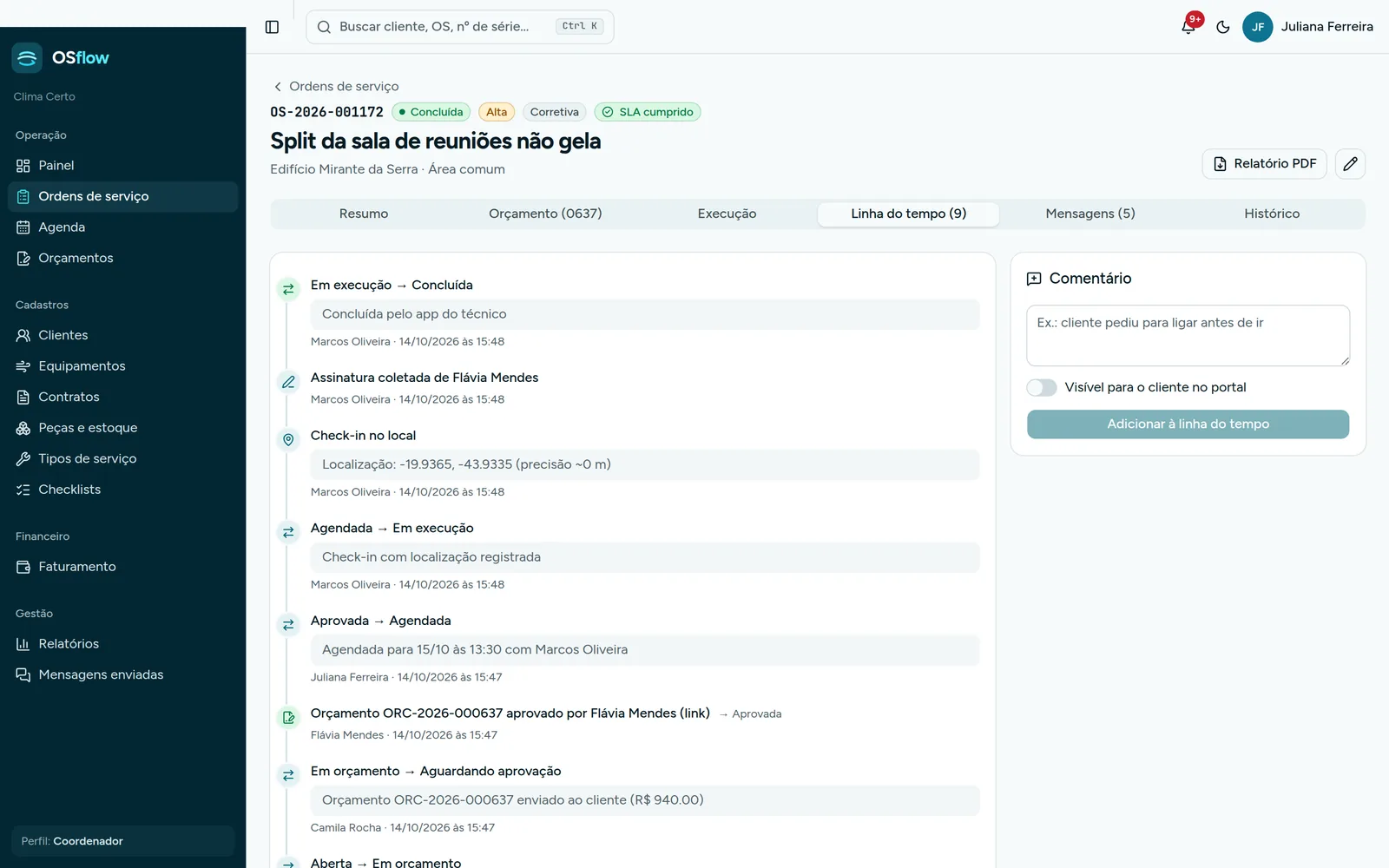Viewport: 1389px width, 868px height.
Task: Focus the comment text area
Action: point(1188,335)
